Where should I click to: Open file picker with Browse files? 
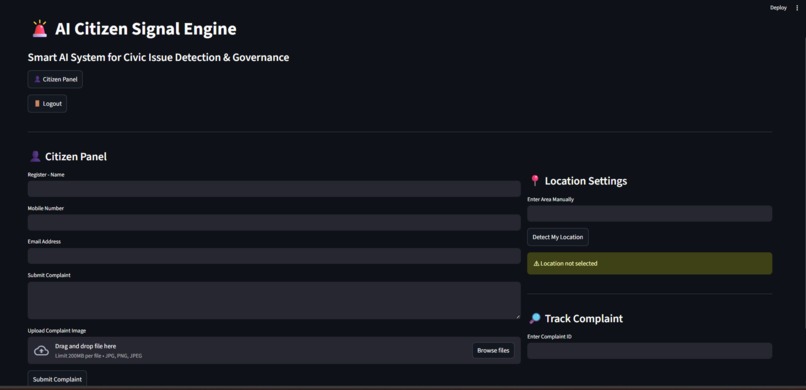(x=493, y=350)
